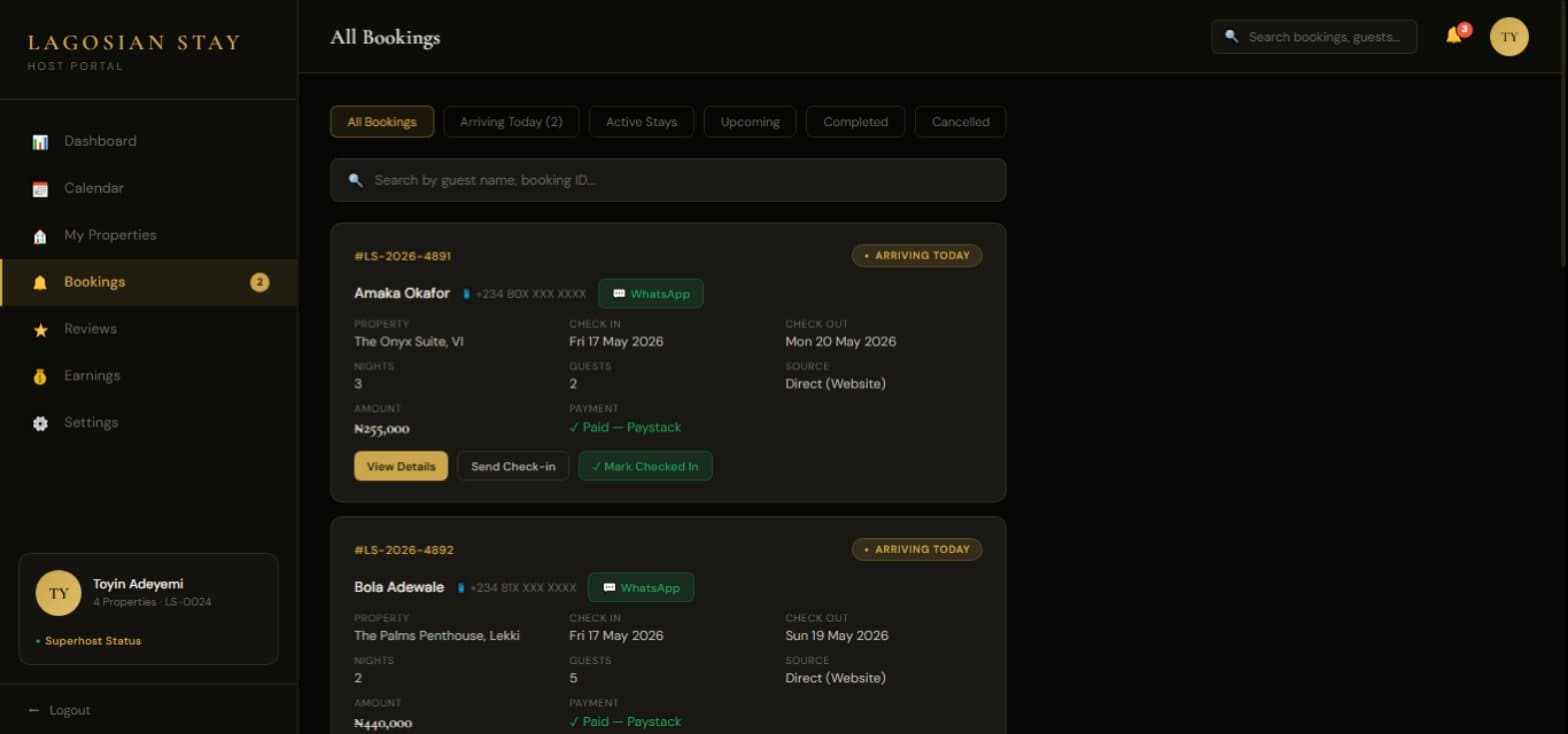Image resolution: width=1568 pixels, height=734 pixels.
Task: Click the All Bookings page heading
Action: click(x=385, y=38)
